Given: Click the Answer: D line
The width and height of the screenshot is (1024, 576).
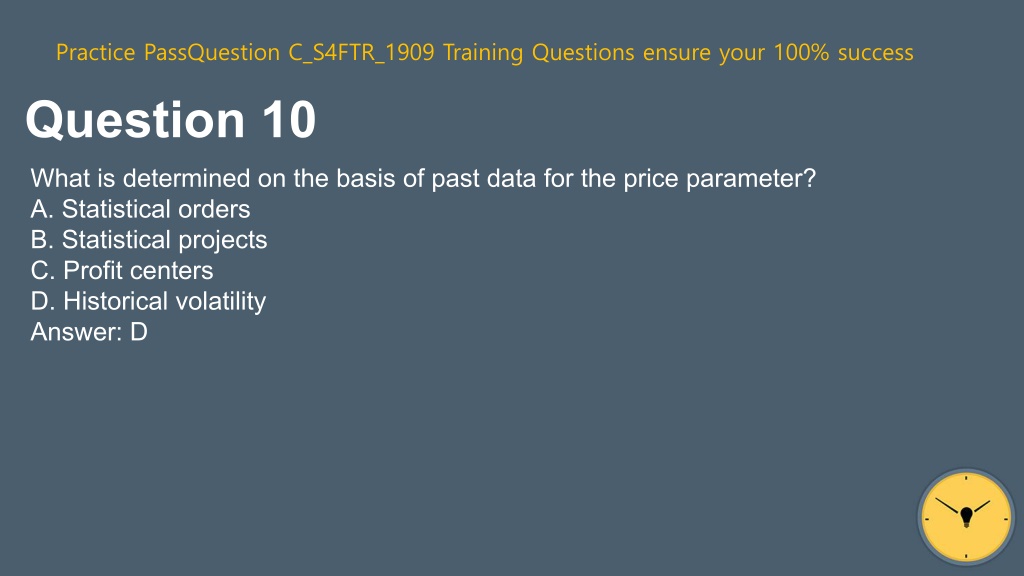Looking at the screenshot, I should pos(89,332).
